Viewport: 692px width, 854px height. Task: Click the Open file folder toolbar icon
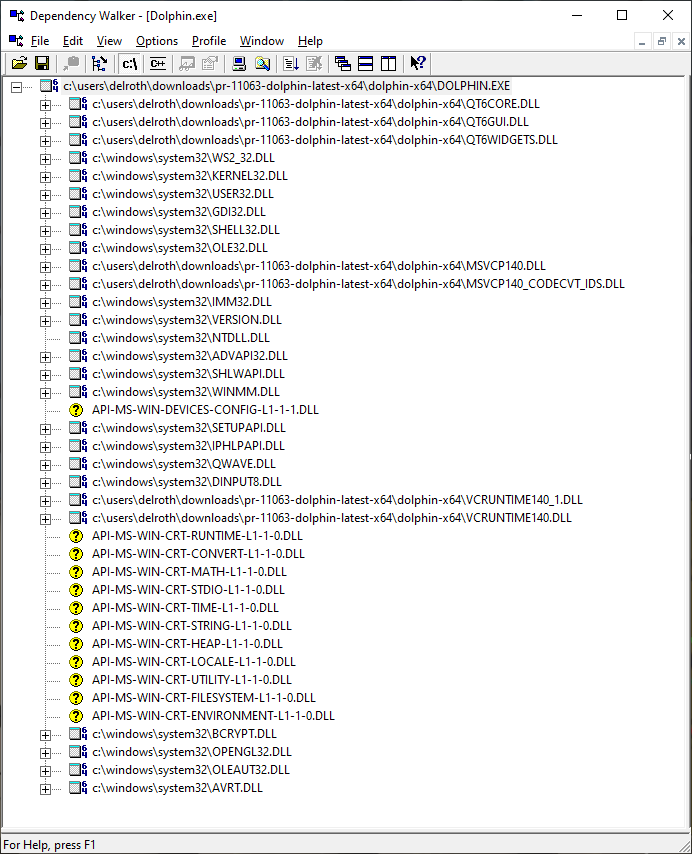(x=20, y=64)
